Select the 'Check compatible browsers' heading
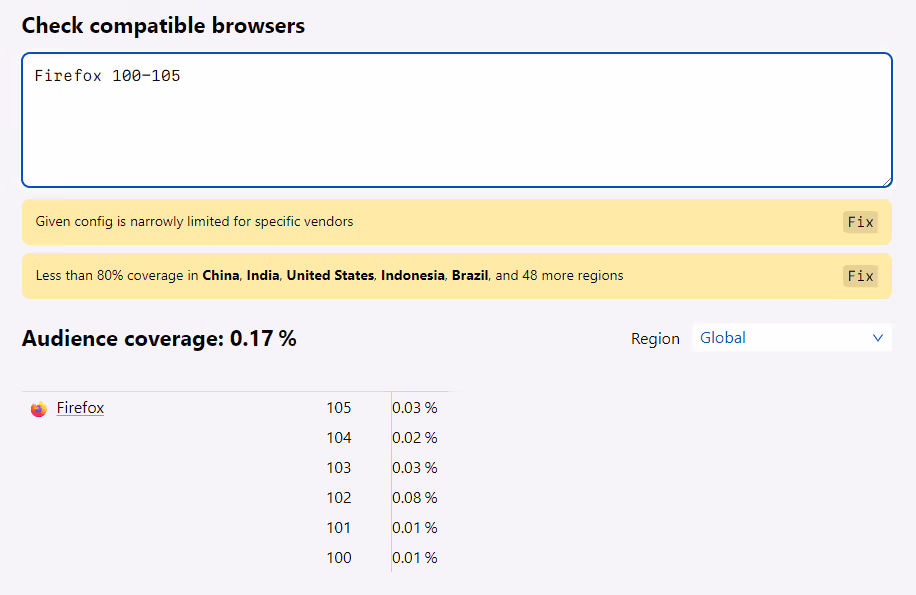 164,26
